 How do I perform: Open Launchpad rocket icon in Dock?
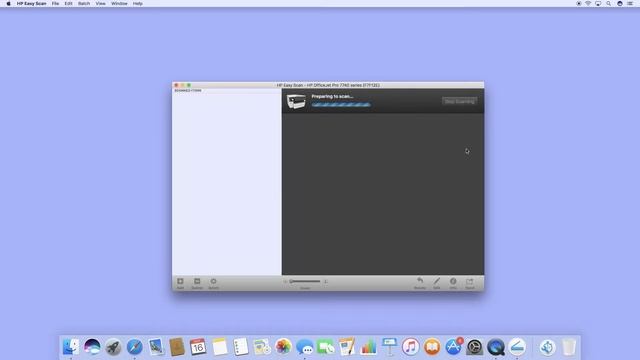113,347
